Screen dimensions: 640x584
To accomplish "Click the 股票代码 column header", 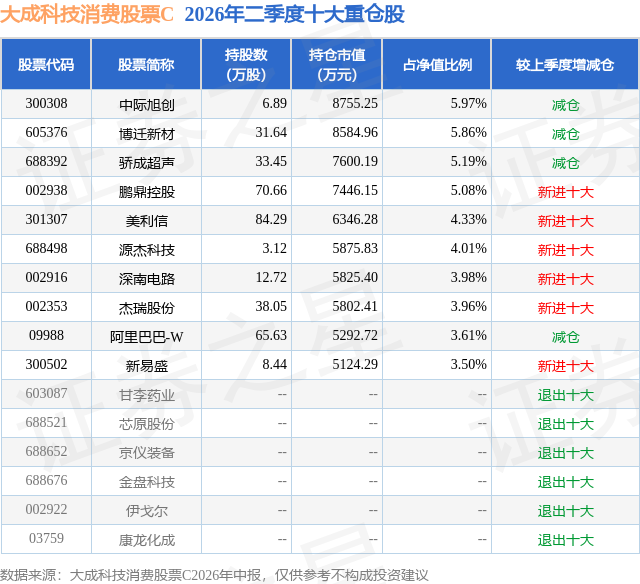I will point(46,64).
